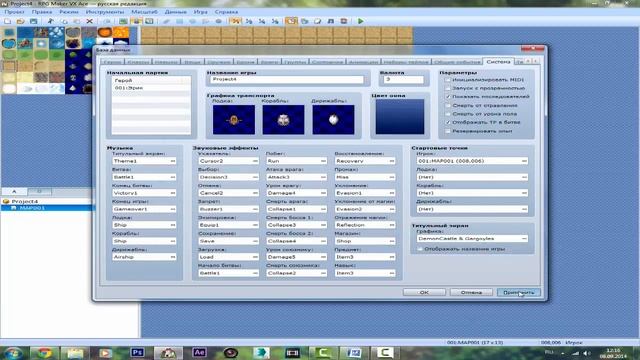Toggle Резервировать опыт checkbox
The image size is (640, 360).
448,131
